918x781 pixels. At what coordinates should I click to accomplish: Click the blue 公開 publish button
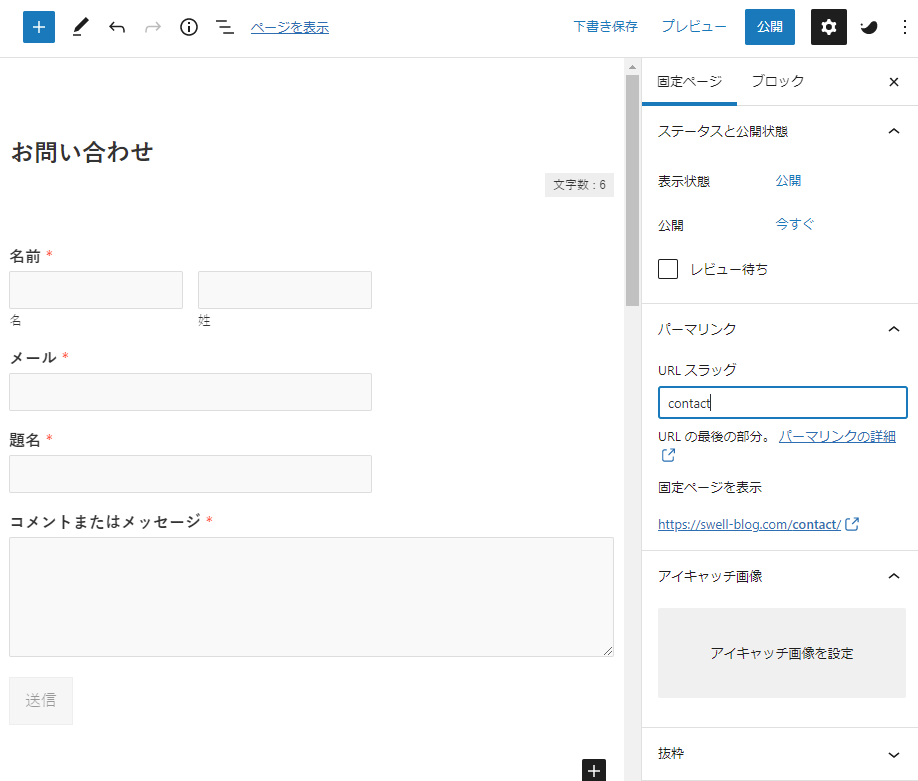click(769, 27)
